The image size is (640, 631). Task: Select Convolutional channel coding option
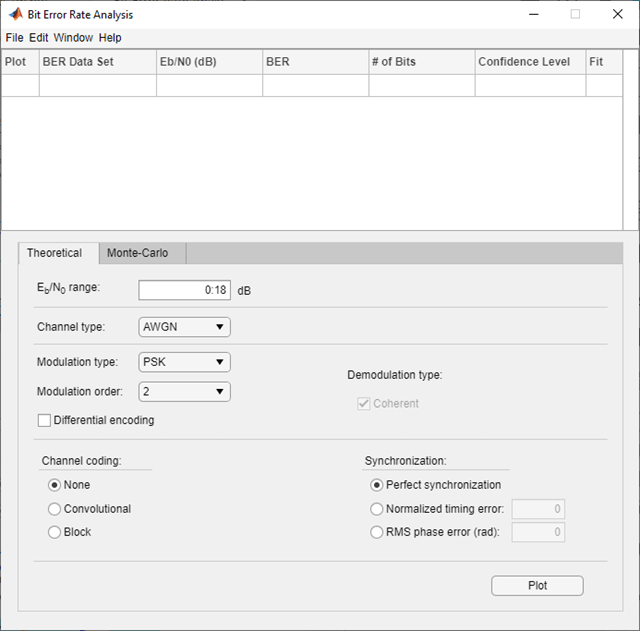point(54,509)
